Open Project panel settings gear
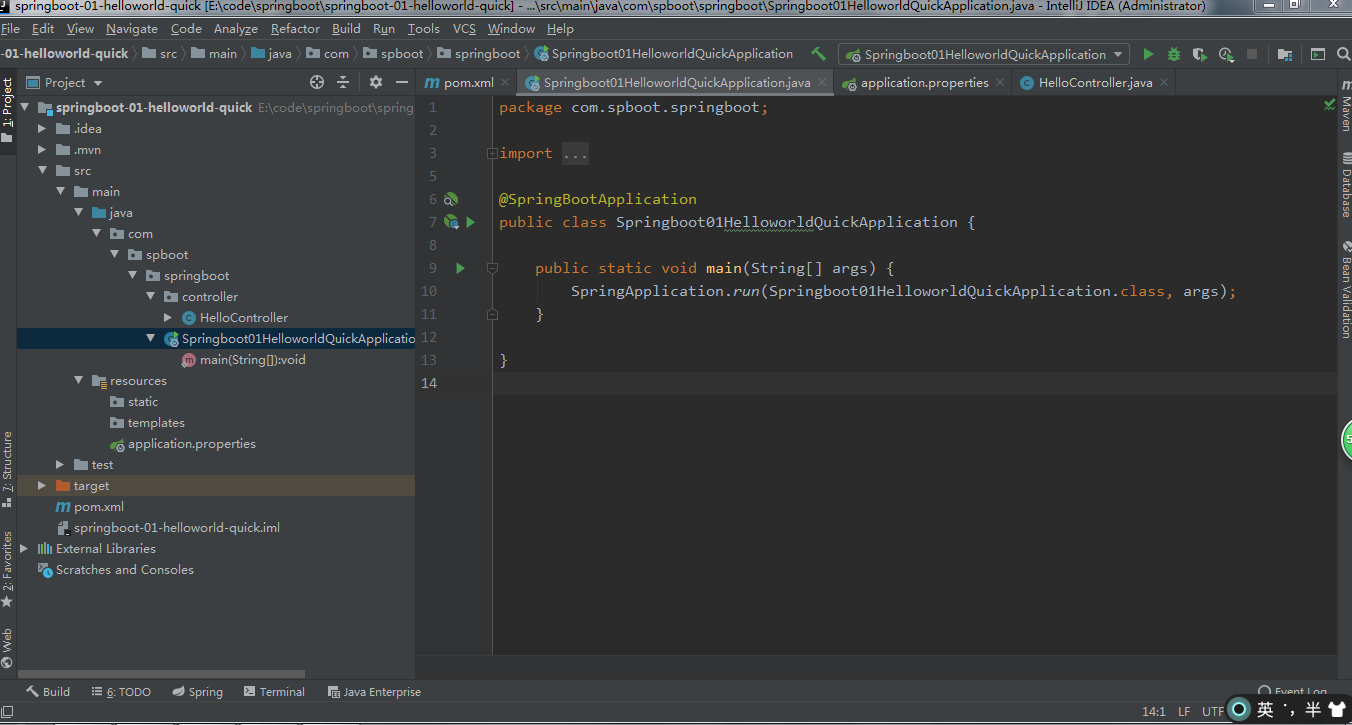1352x725 pixels. (376, 82)
